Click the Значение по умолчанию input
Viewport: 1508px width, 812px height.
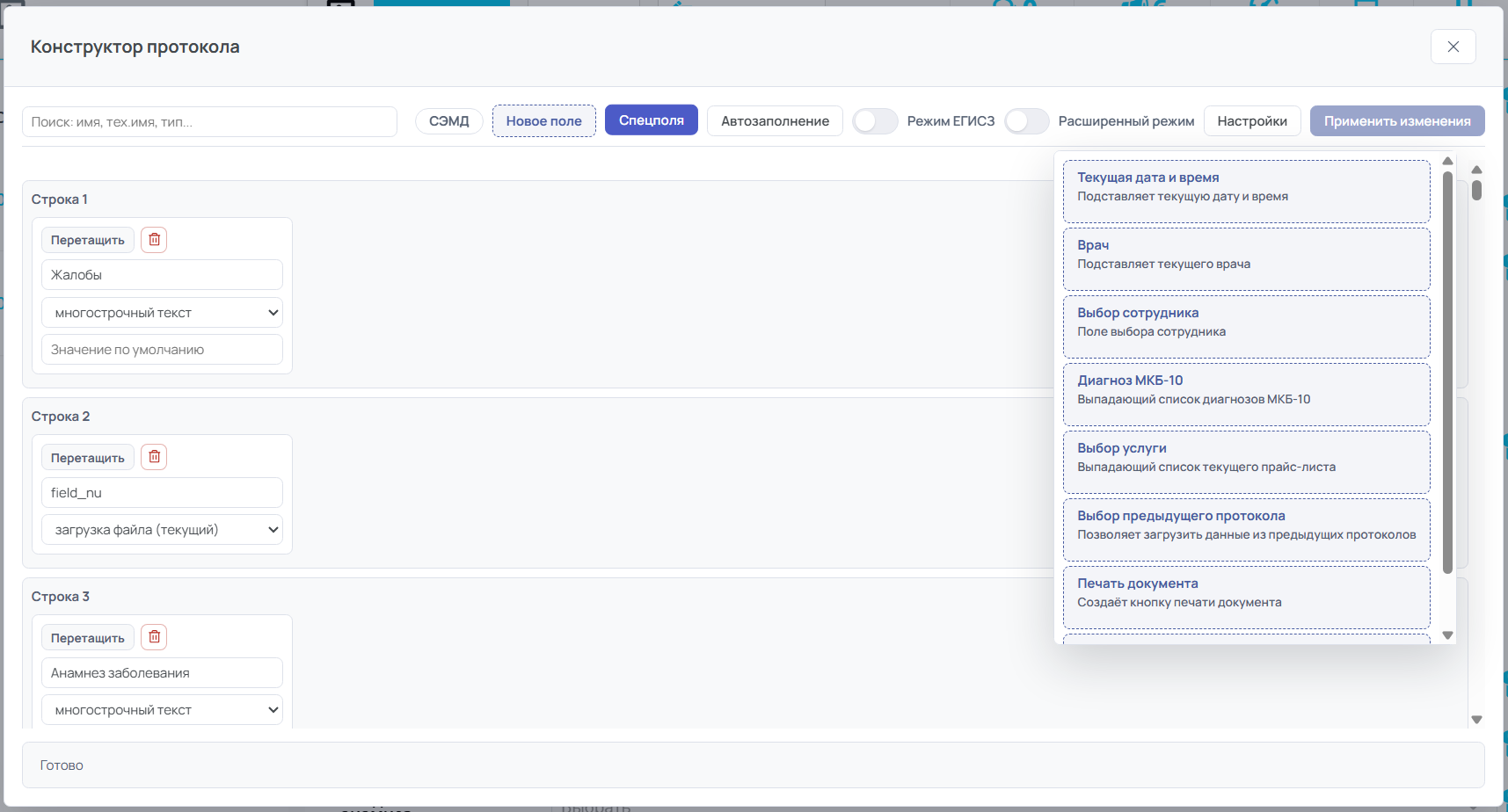(163, 350)
